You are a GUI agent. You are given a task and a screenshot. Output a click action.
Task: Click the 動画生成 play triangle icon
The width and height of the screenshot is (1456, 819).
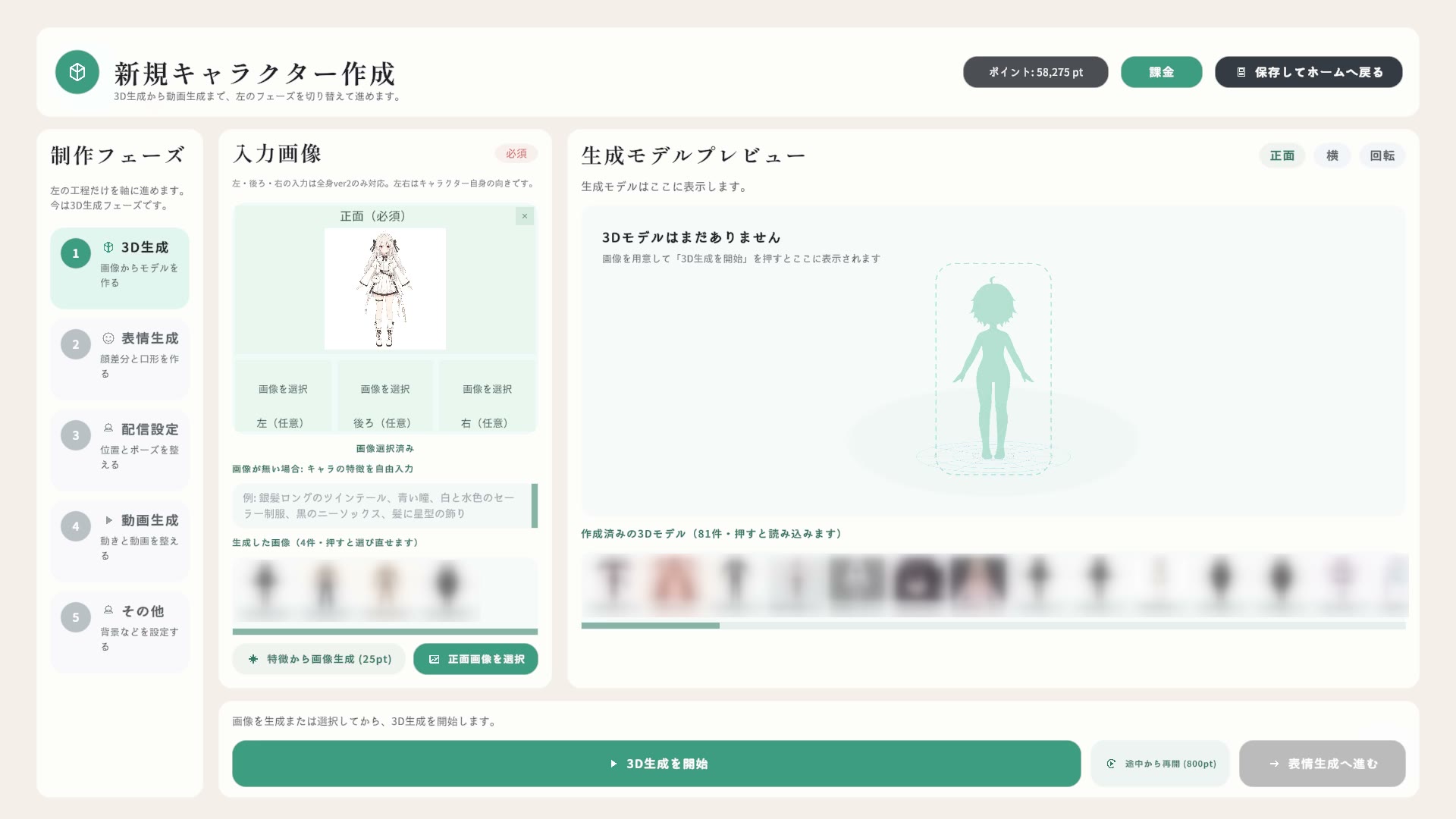108,520
